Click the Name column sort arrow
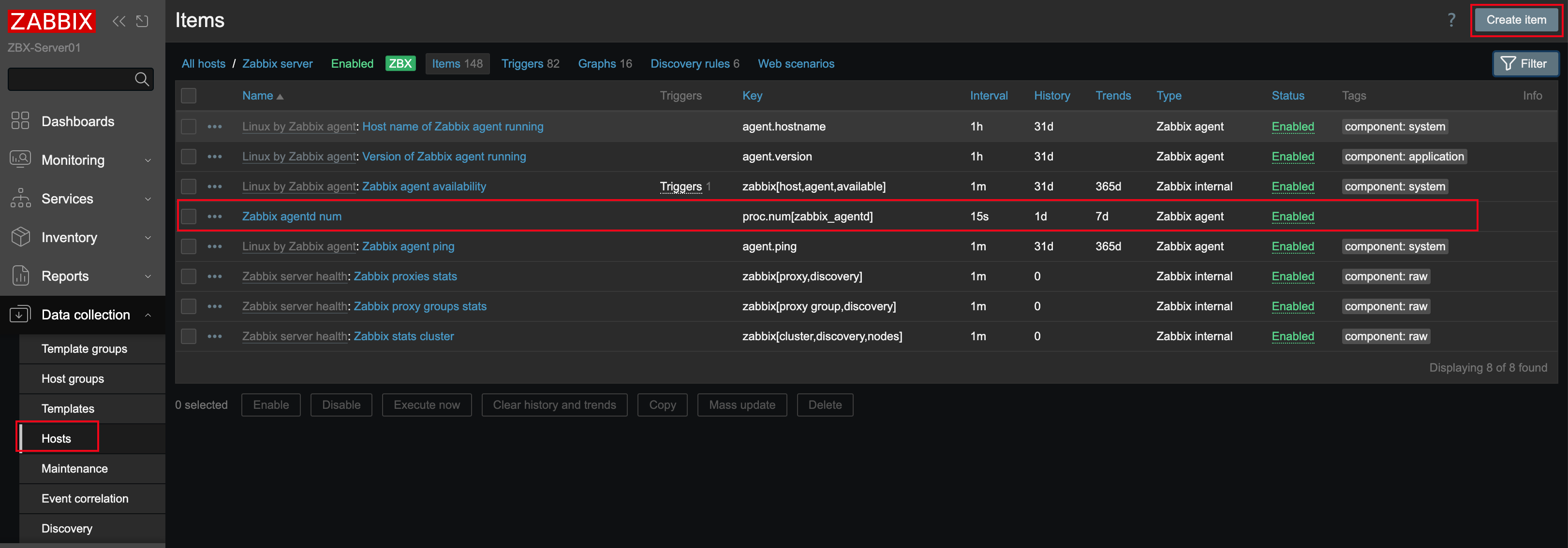The height and width of the screenshot is (548, 1568). tap(280, 97)
